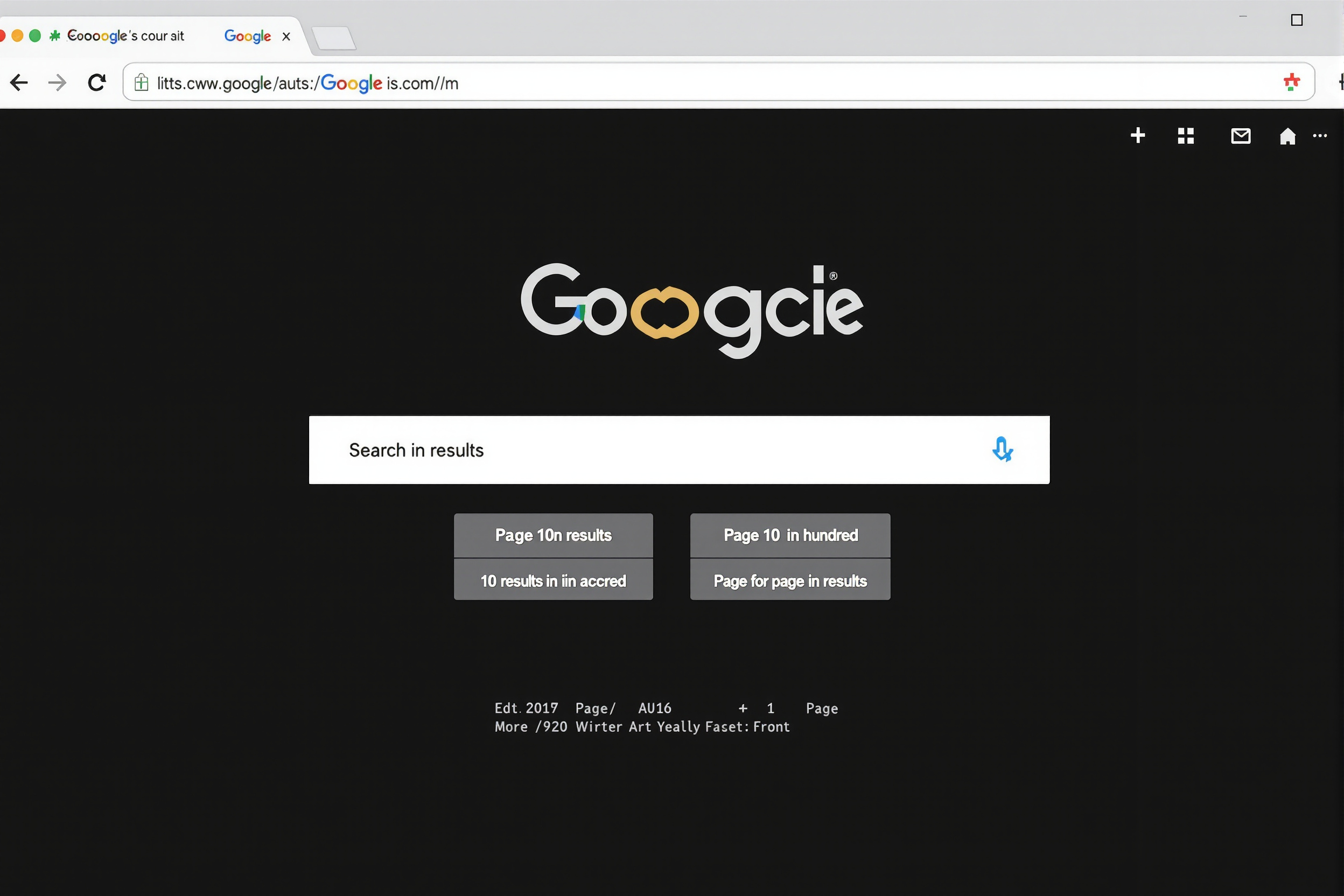Image resolution: width=1344 pixels, height=896 pixels.
Task: Open a new tab with the blank tab button
Action: point(335,38)
